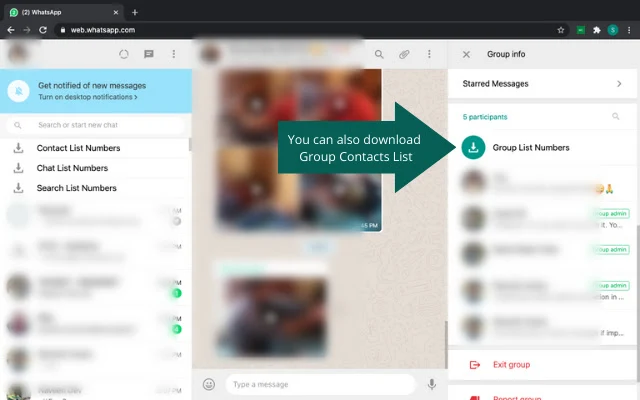Click download icon beside Contact List Numbers
This screenshot has height=400, width=640.
tap(18, 148)
